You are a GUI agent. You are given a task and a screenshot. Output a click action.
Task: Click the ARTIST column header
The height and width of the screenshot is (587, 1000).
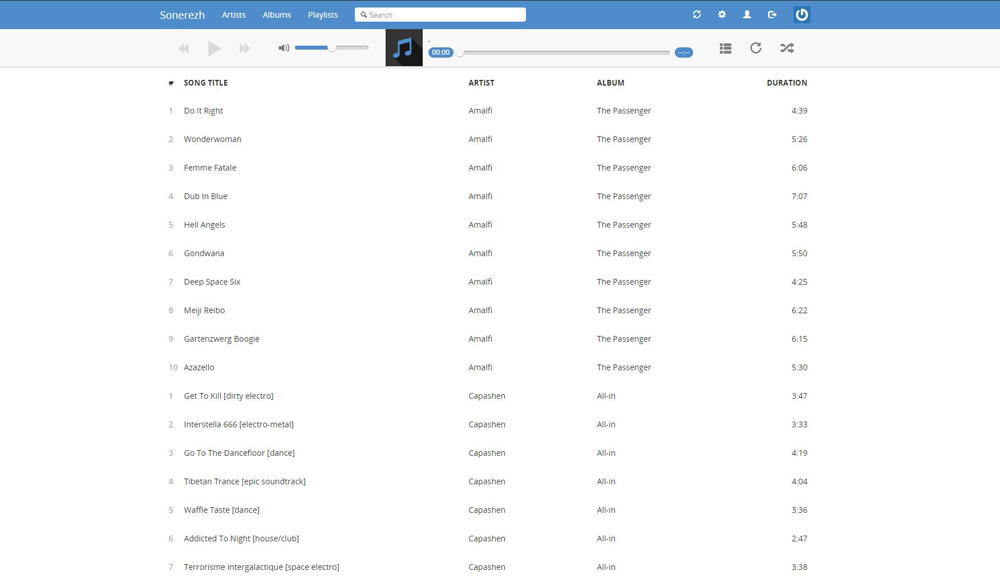click(x=482, y=83)
